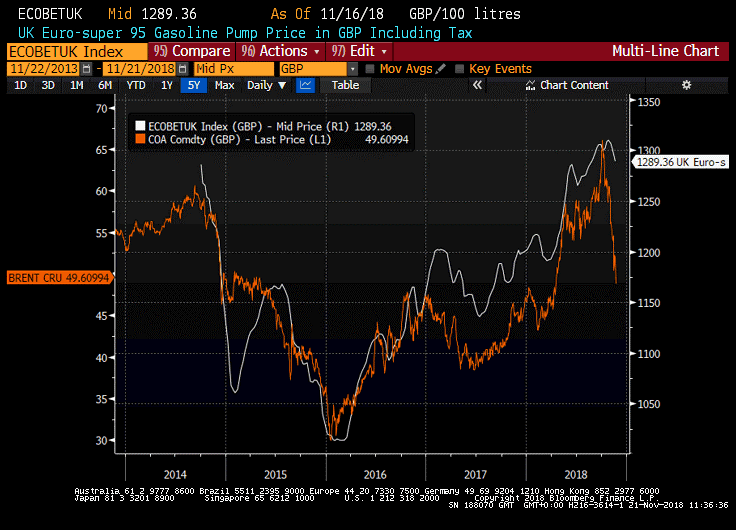This screenshot has width=736, height=530.
Task: Click the 2017 x-axis year label
Action: (475, 475)
